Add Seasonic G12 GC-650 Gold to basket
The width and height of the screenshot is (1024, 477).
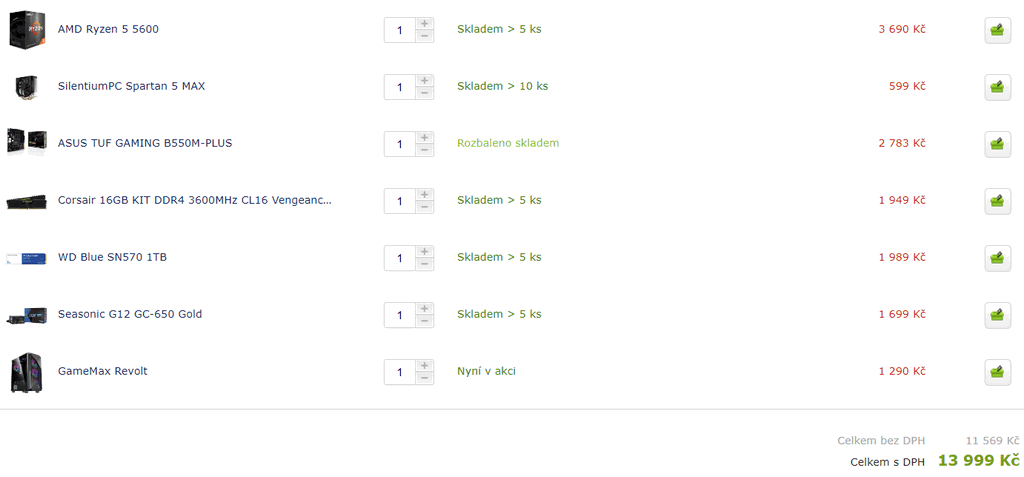pyautogui.click(x=997, y=315)
